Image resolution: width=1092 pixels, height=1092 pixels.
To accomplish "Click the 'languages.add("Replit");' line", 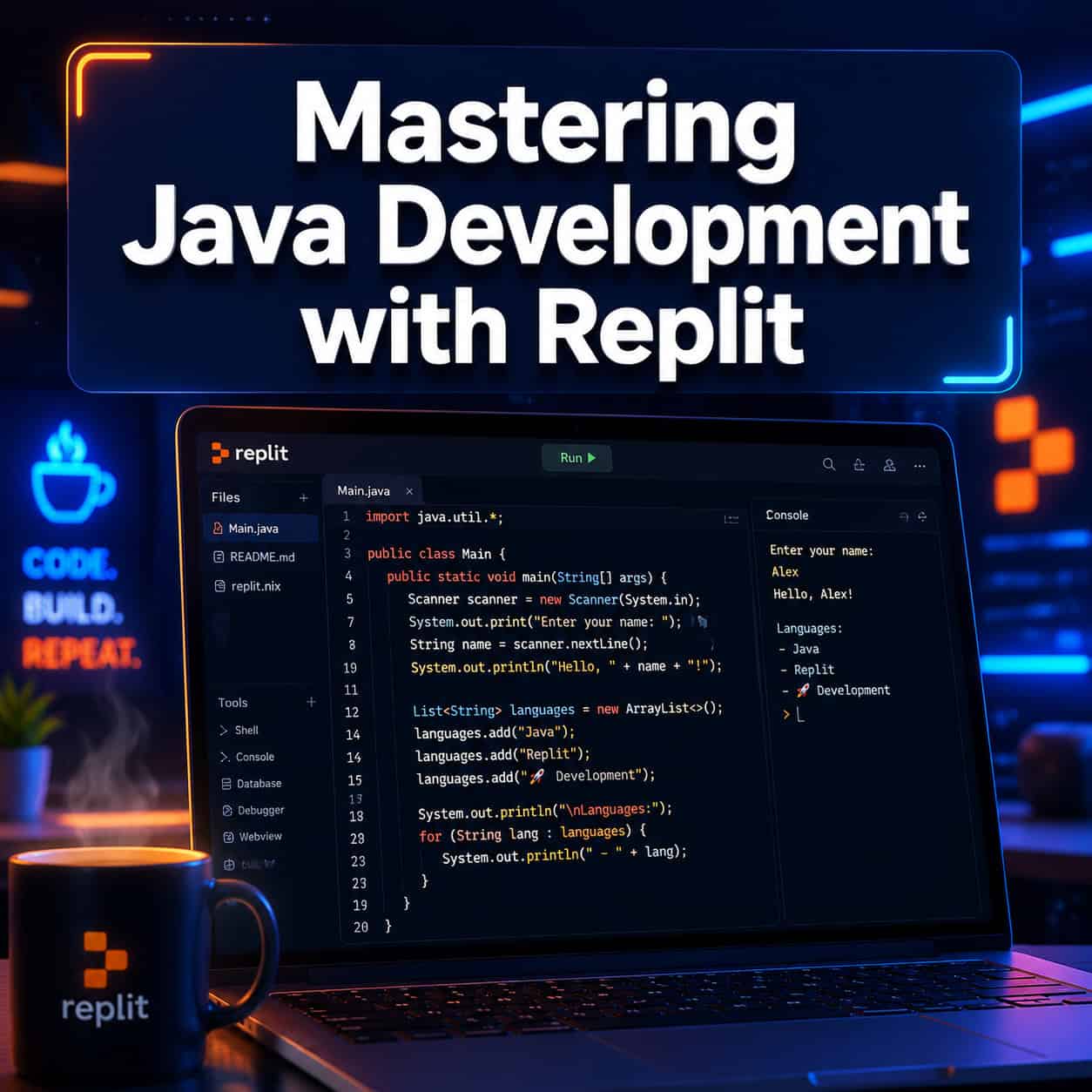I will [x=502, y=754].
